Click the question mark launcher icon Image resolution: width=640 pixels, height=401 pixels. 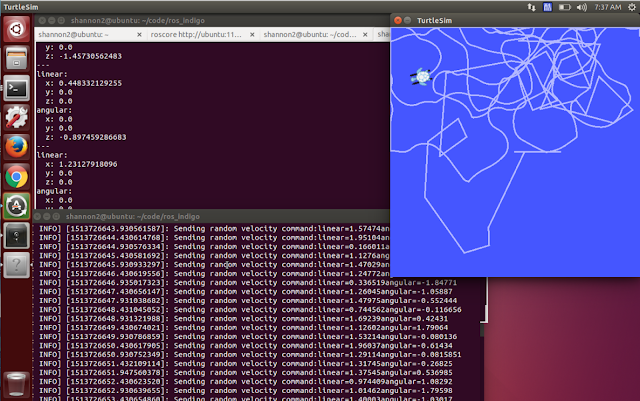pos(16,265)
